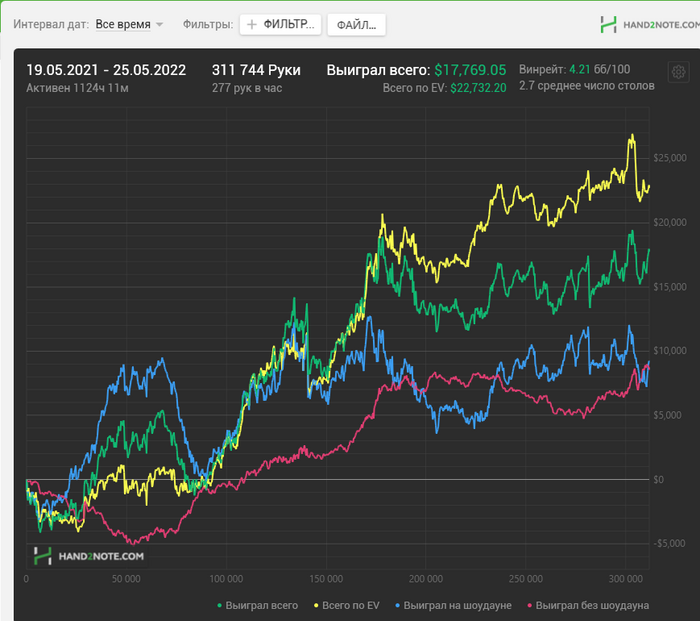Click the '100 000' x-axis label
700x621 pixels.
coord(226,579)
